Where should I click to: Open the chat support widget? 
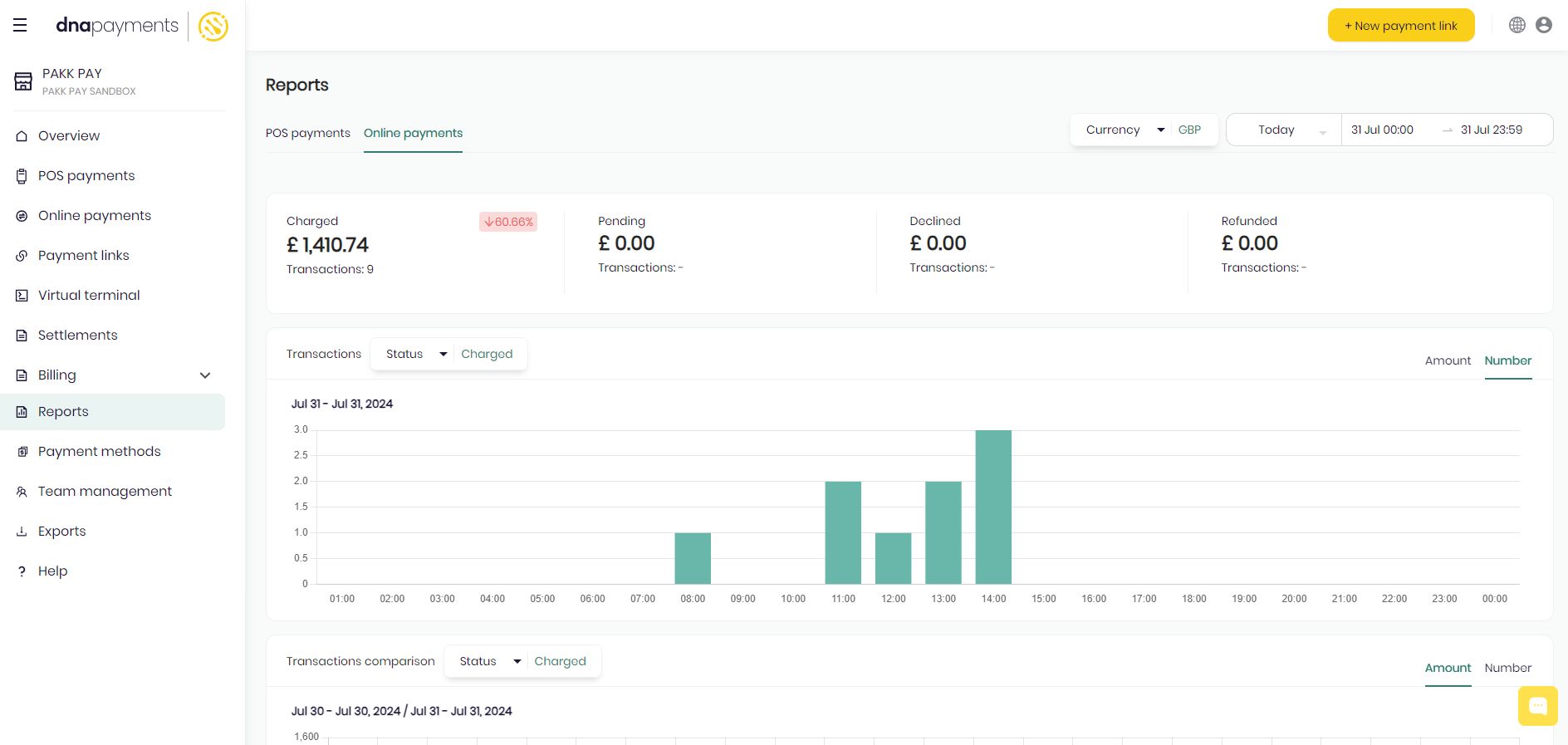pos(1537,706)
